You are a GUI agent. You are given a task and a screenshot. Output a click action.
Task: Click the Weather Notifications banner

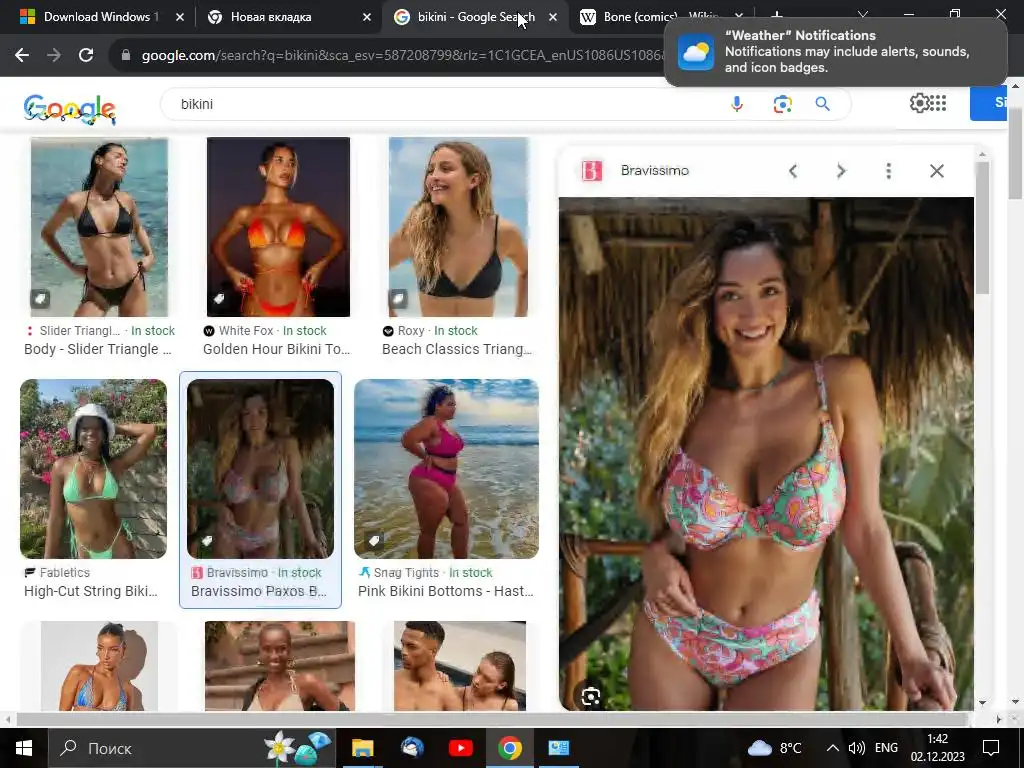coord(836,52)
